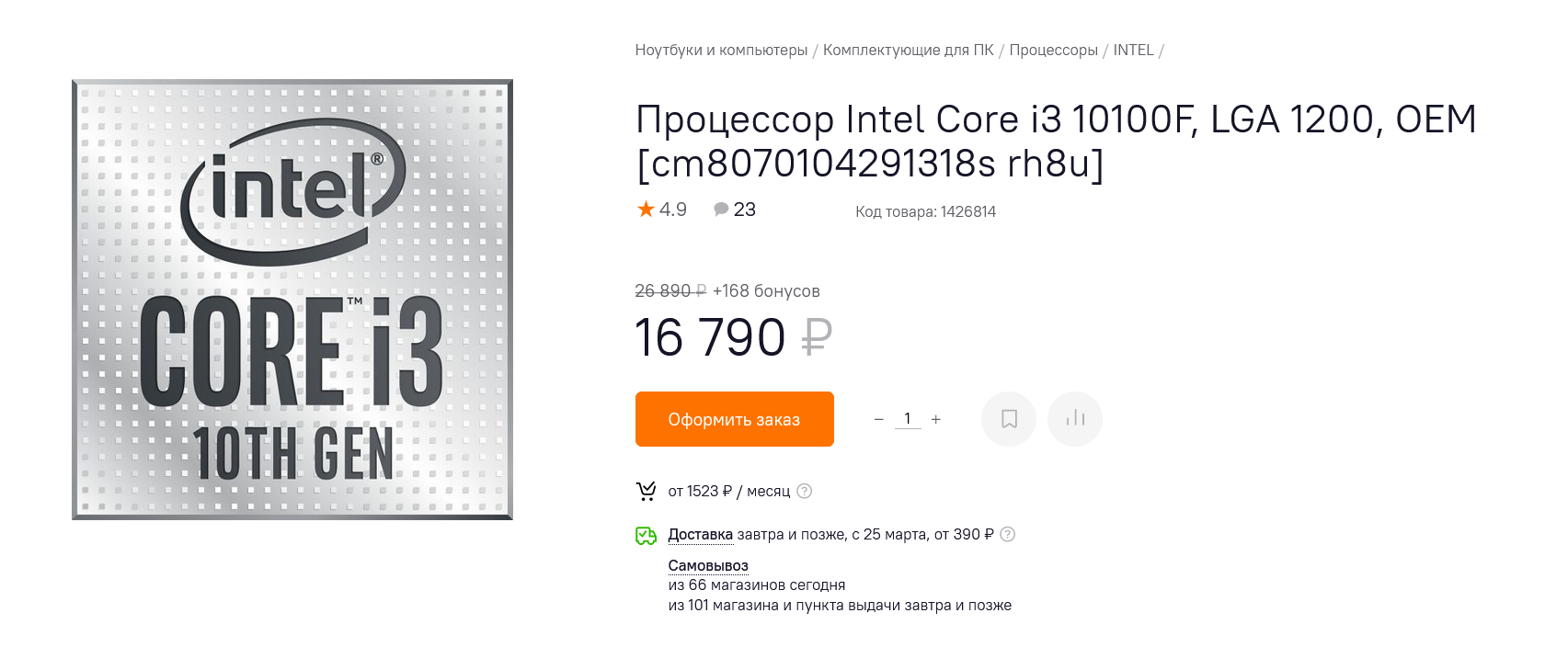Click the quantity input field
Viewport: 1568px width, 647px height.
[908, 419]
